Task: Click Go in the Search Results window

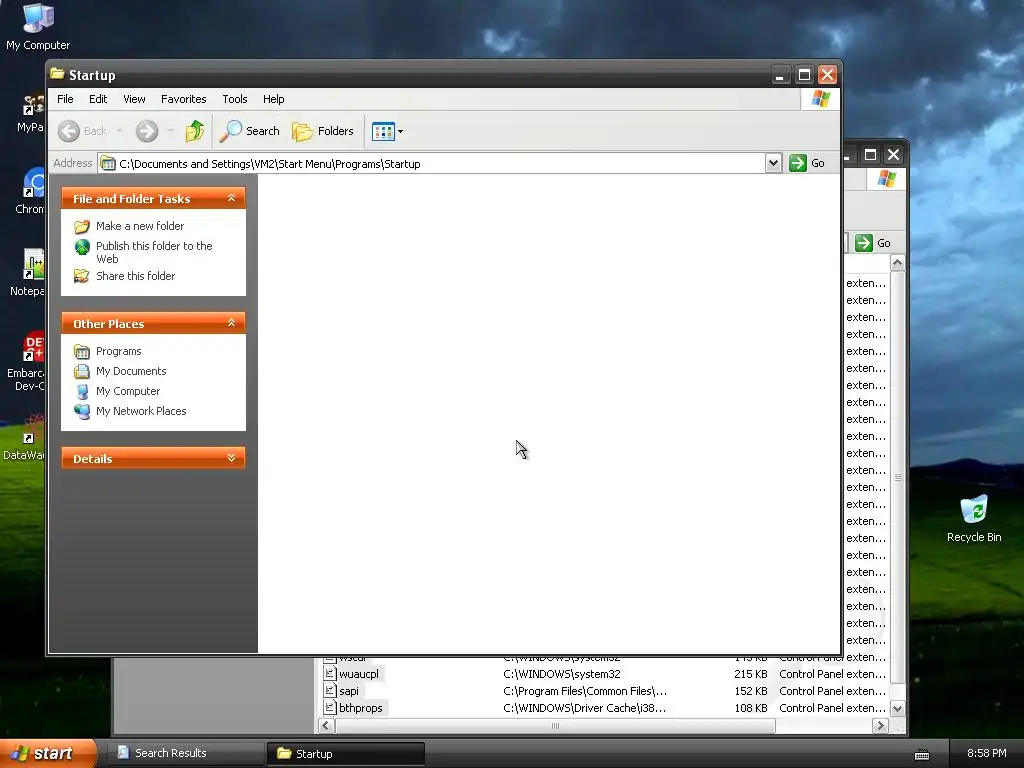Action: (872, 243)
